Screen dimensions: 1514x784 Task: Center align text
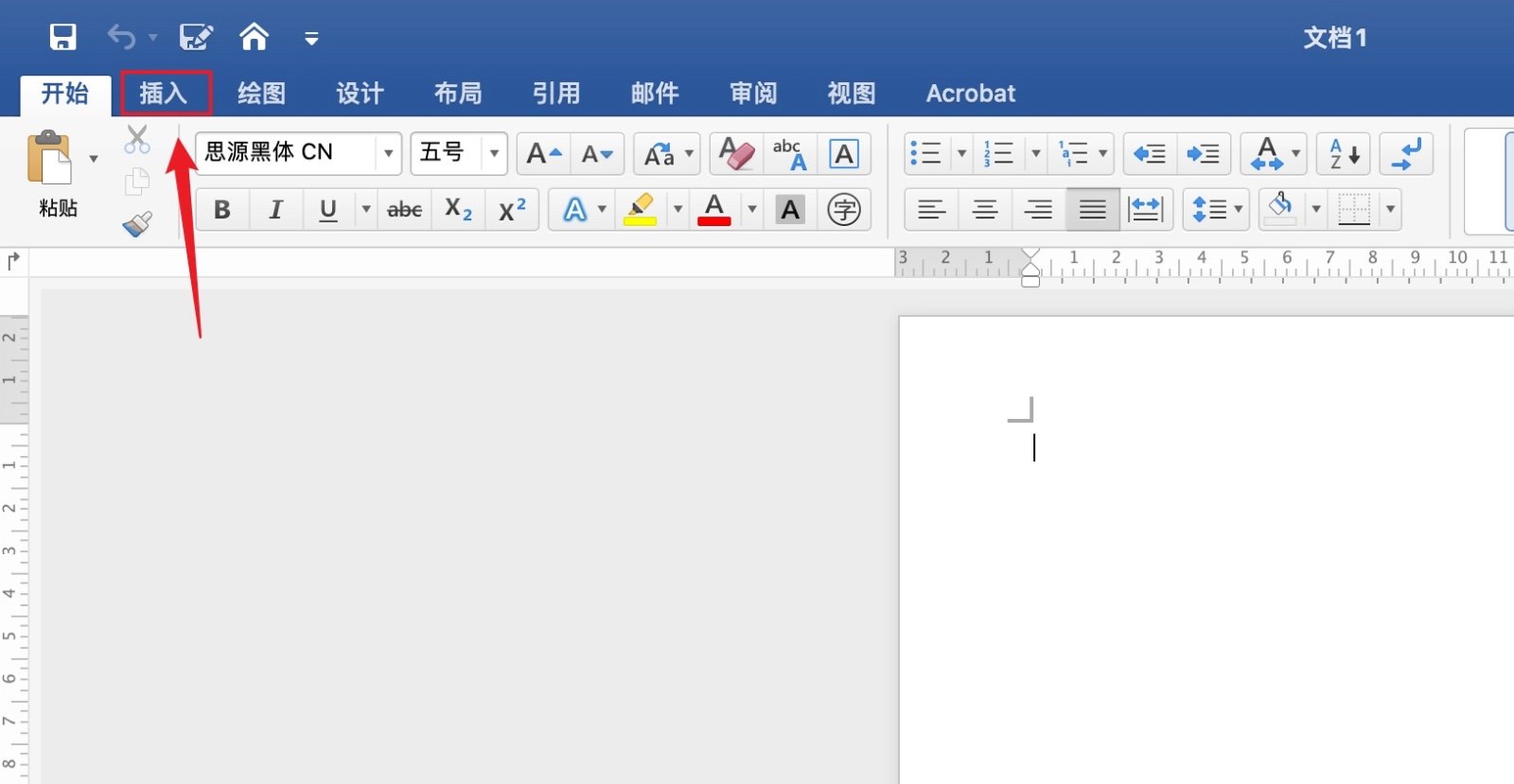(985, 210)
